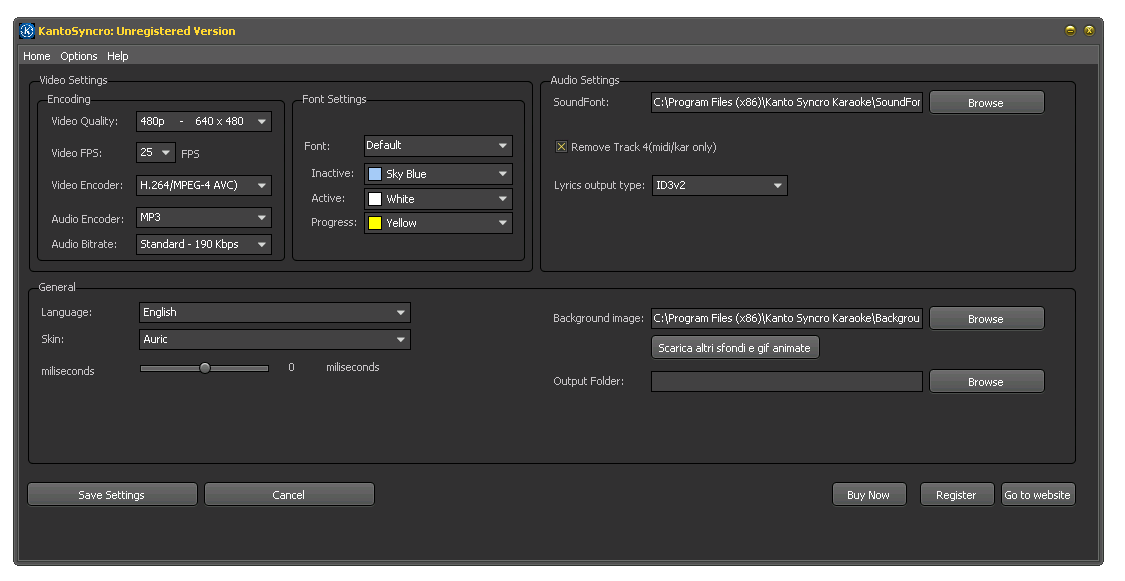Open Inactive color dropdown showing Sky Blue
This screenshot has width=1125, height=581.
pos(438,174)
